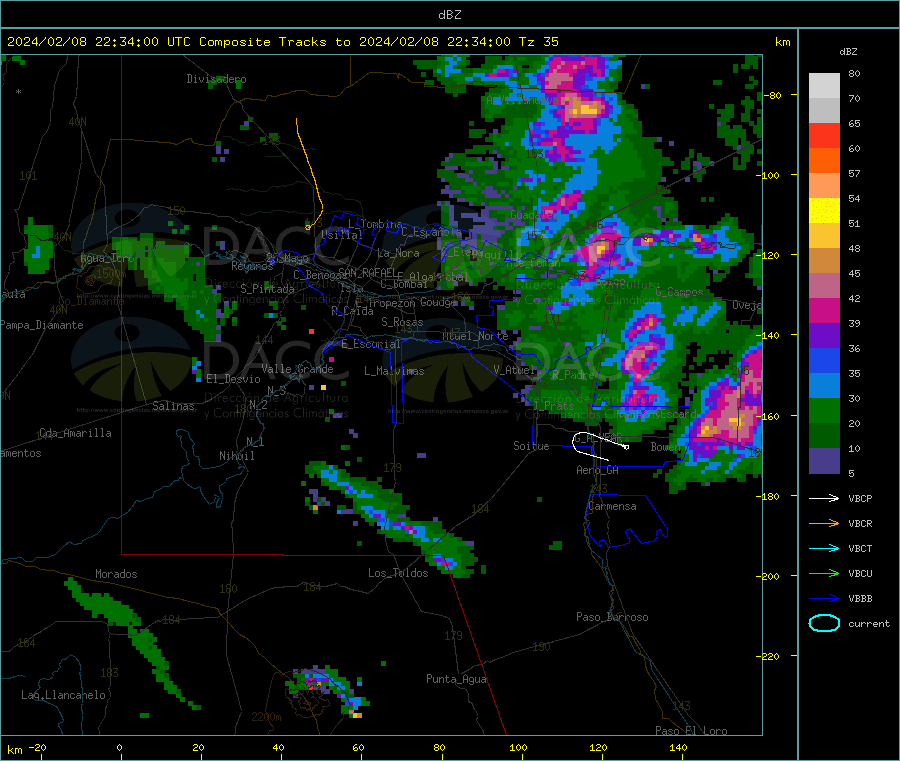Click the blue VBBB arrow legend icon
The height and width of the screenshot is (761, 900).
(x=824, y=598)
